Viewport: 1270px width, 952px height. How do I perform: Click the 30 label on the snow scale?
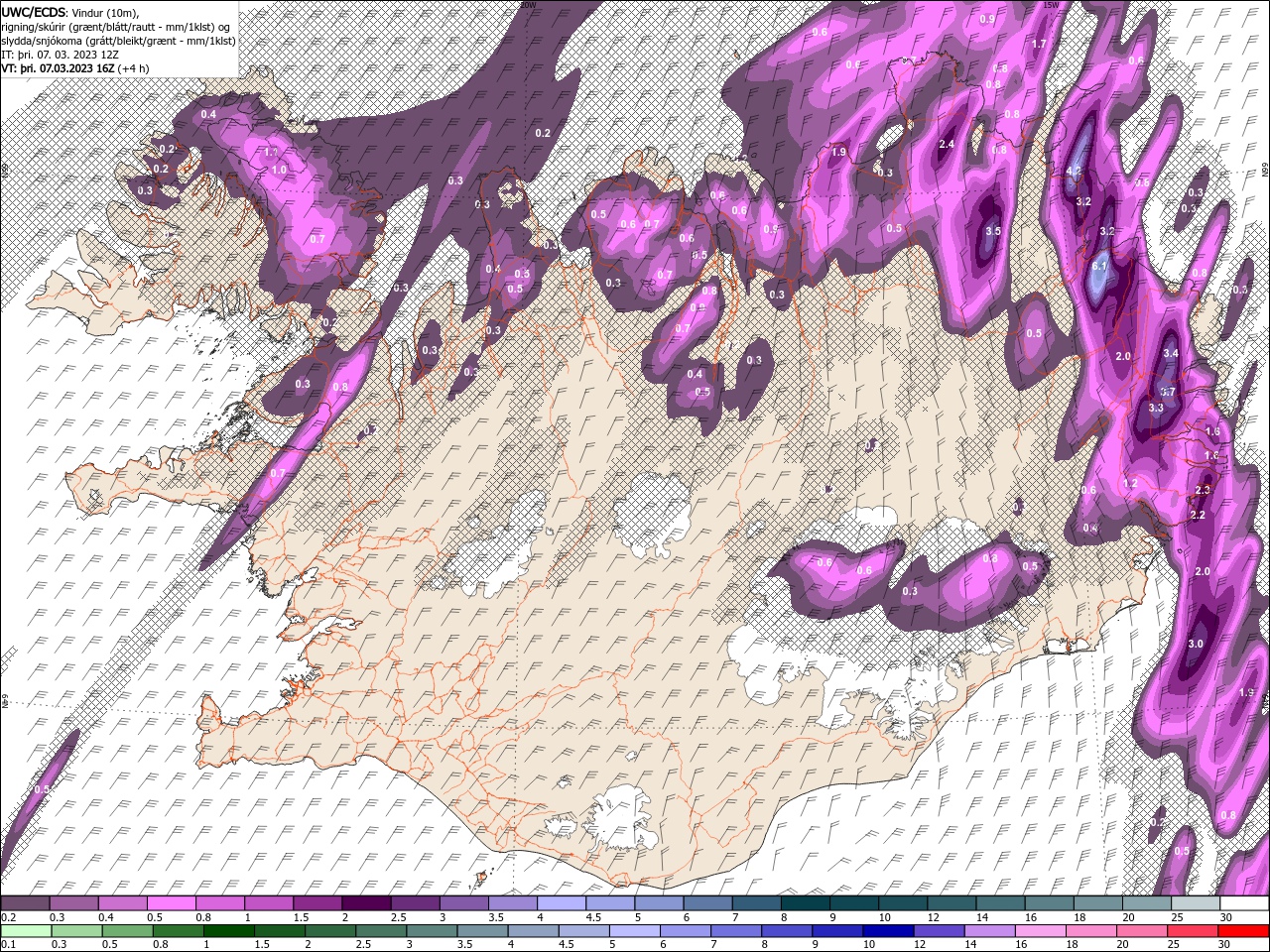coord(1226,917)
